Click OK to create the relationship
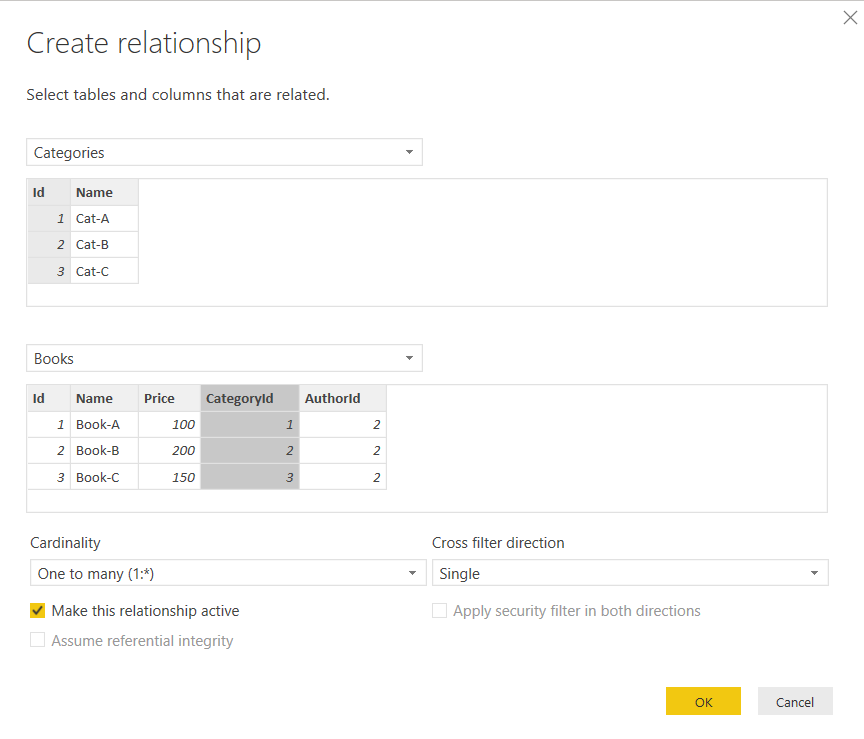 [703, 701]
